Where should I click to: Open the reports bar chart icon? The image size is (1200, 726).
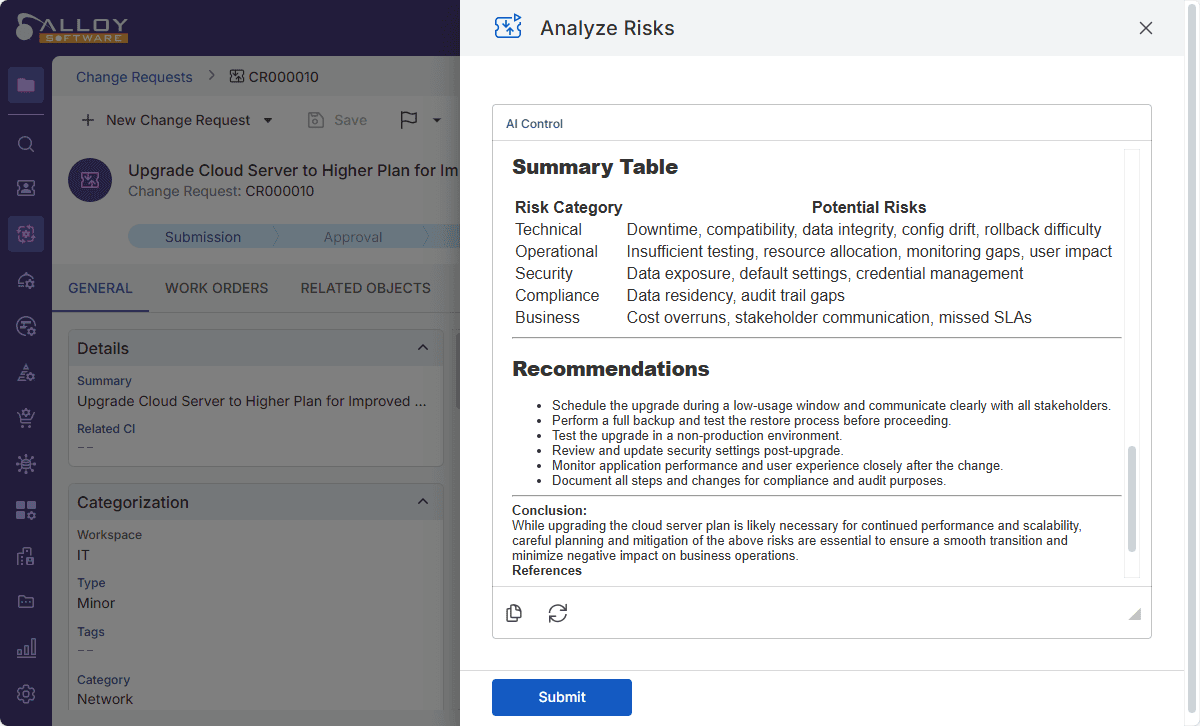click(x=26, y=648)
